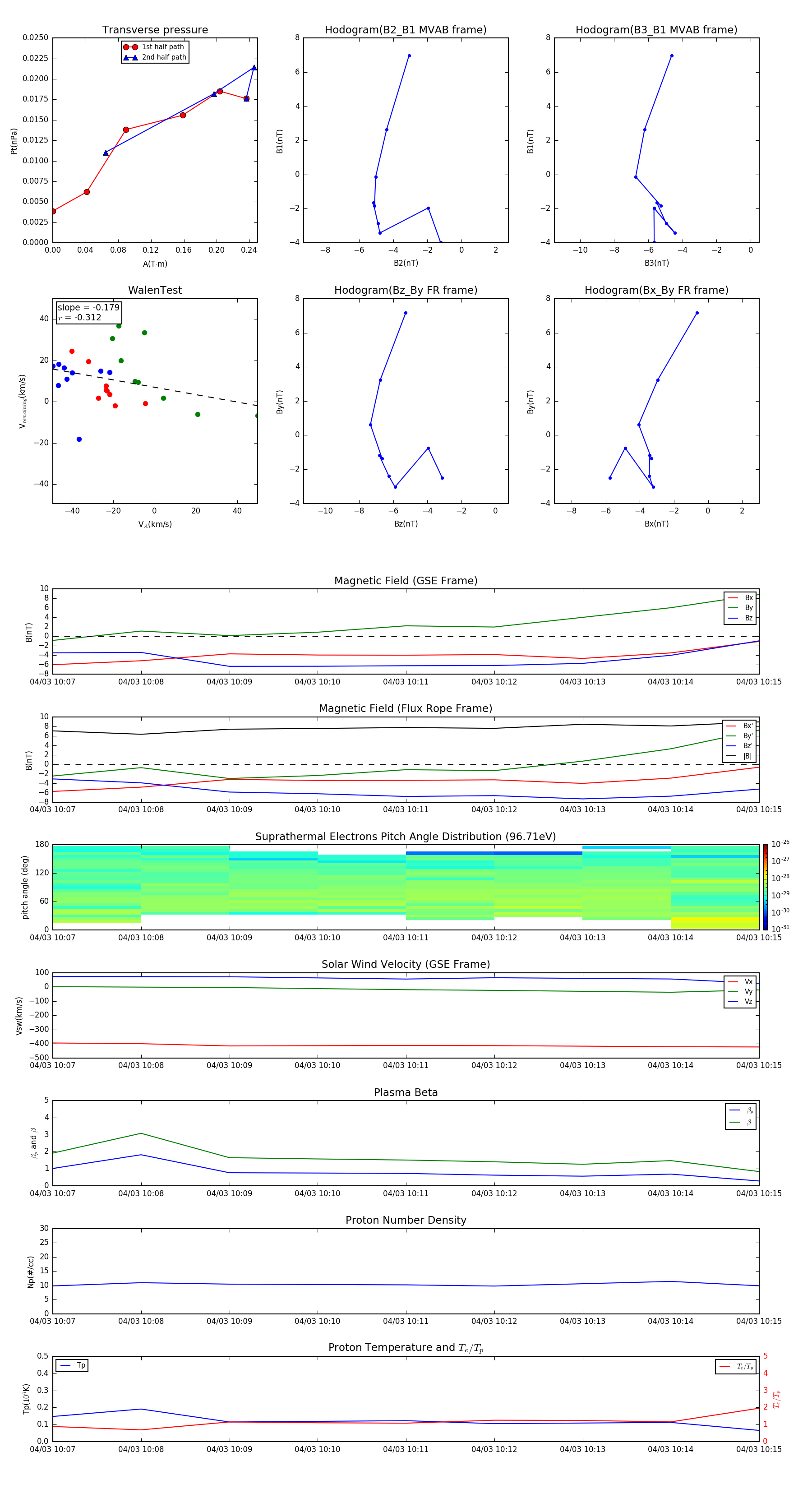Select 'Vy' in the solar wind legend

(x=740, y=991)
